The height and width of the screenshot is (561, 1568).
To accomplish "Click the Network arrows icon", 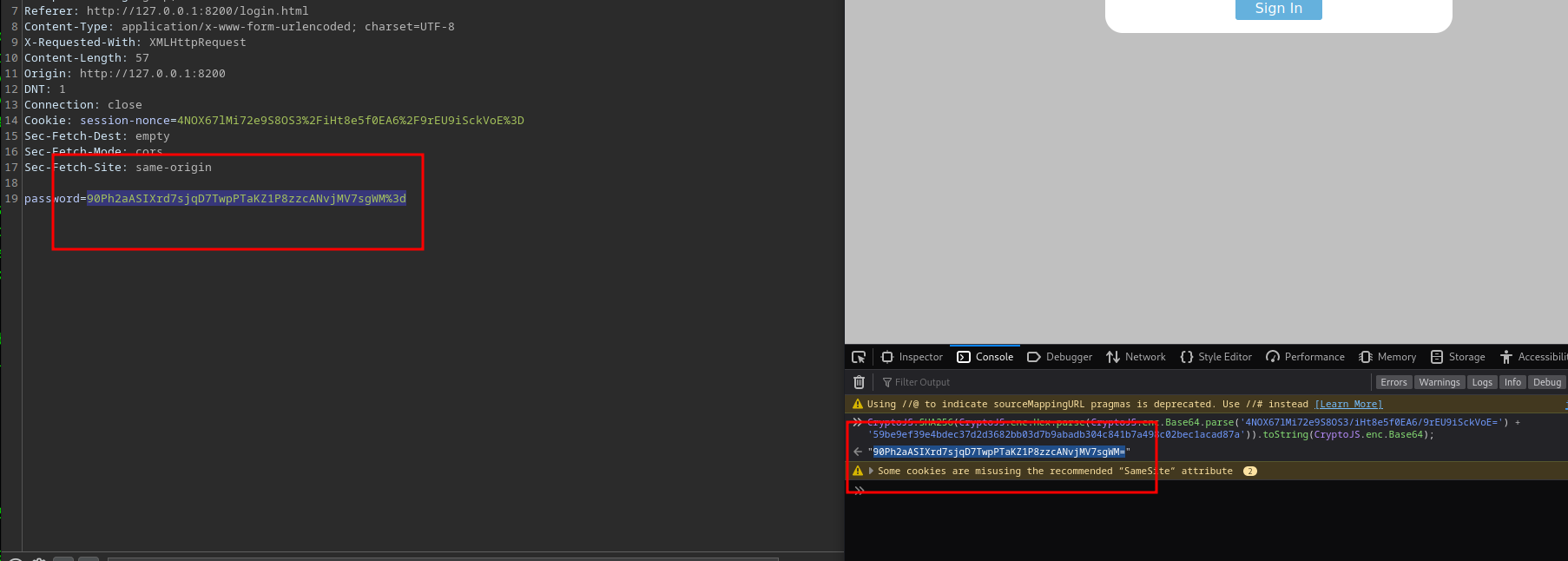I will coord(1113,357).
